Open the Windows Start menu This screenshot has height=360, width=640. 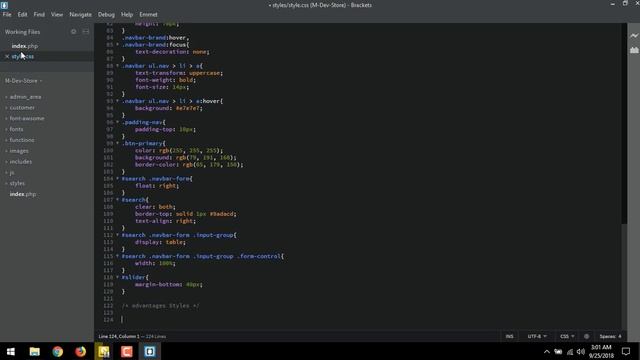[x=11, y=351]
